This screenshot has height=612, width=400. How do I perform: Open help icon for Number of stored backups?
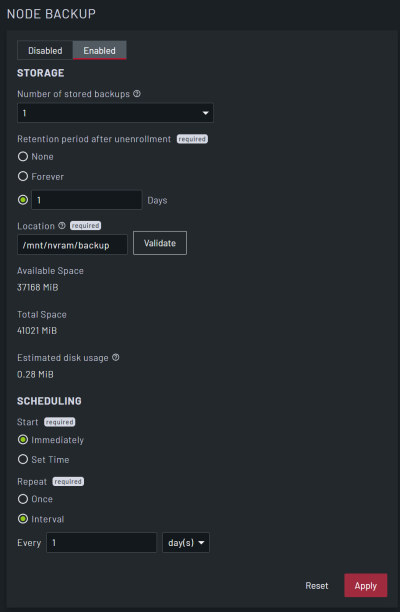[137, 94]
